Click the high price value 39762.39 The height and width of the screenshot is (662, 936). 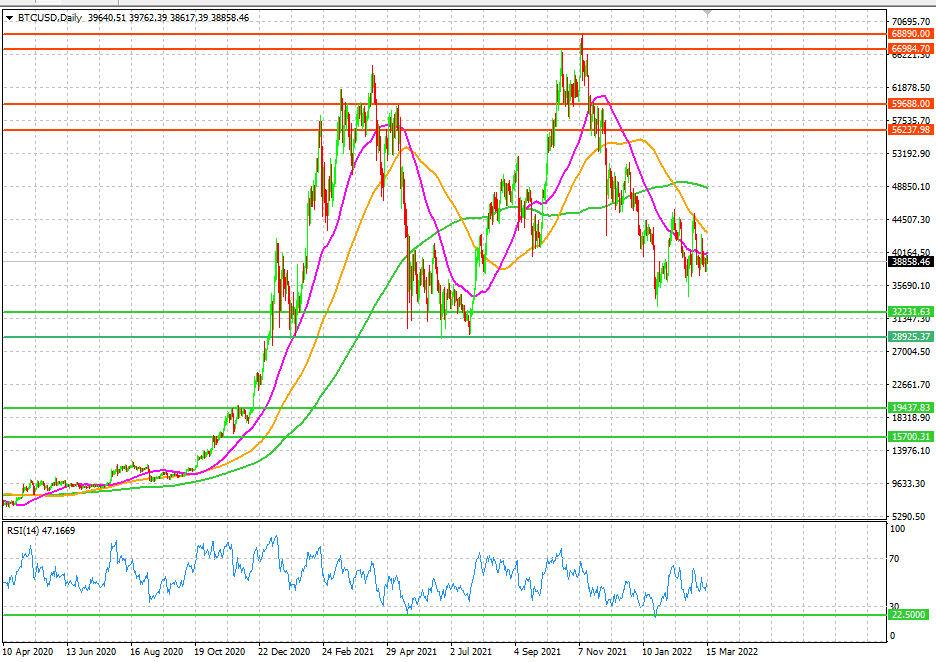pyautogui.click(x=148, y=18)
